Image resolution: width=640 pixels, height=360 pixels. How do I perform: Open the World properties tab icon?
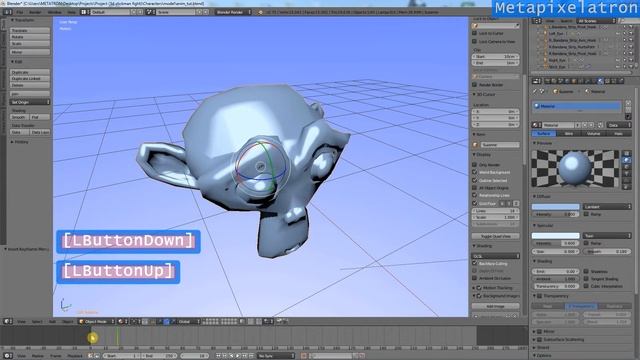(x=567, y=81)
